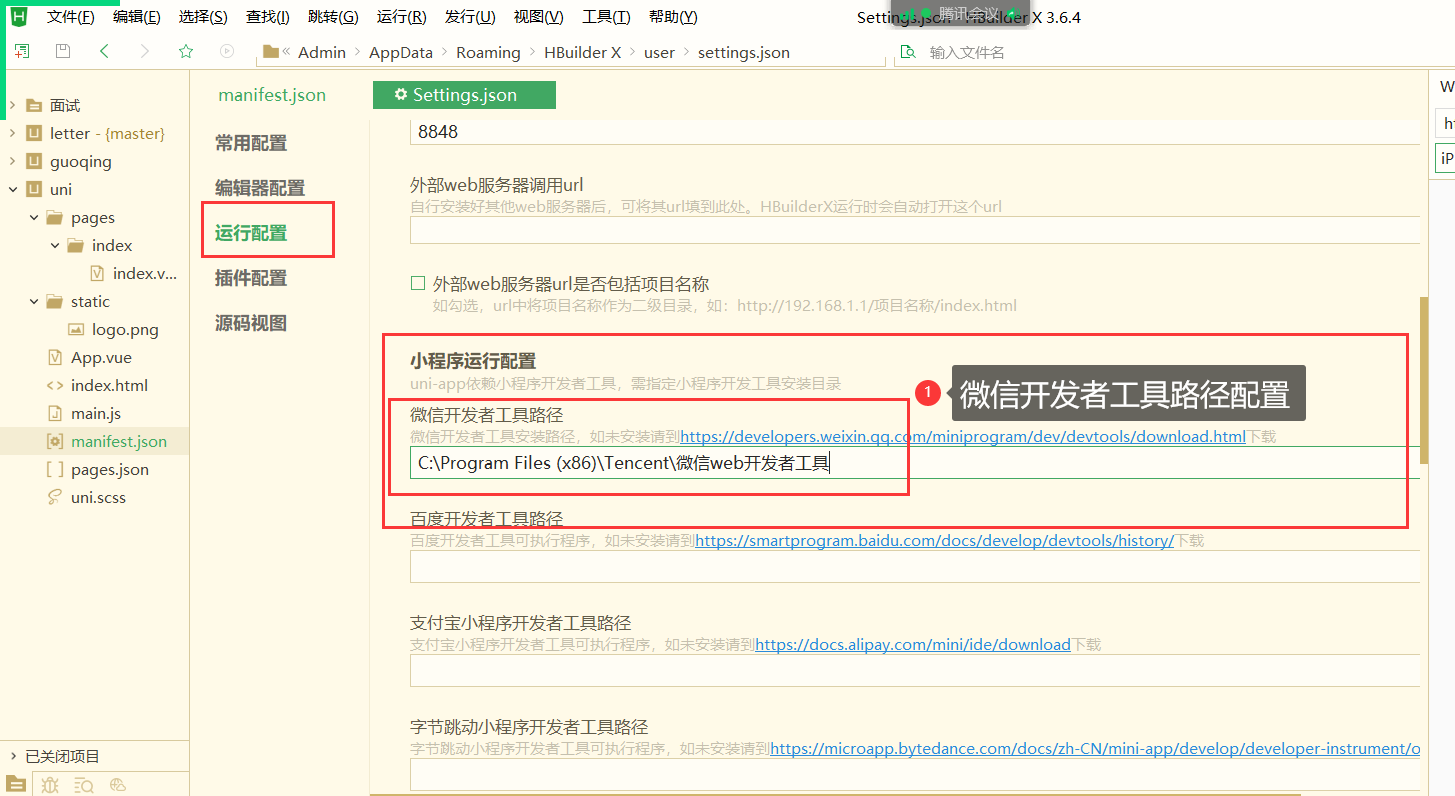The height and width of the screenshot is (796, 1455).
Task: Open manifest.json in the project tree
Action: point(119,441)
